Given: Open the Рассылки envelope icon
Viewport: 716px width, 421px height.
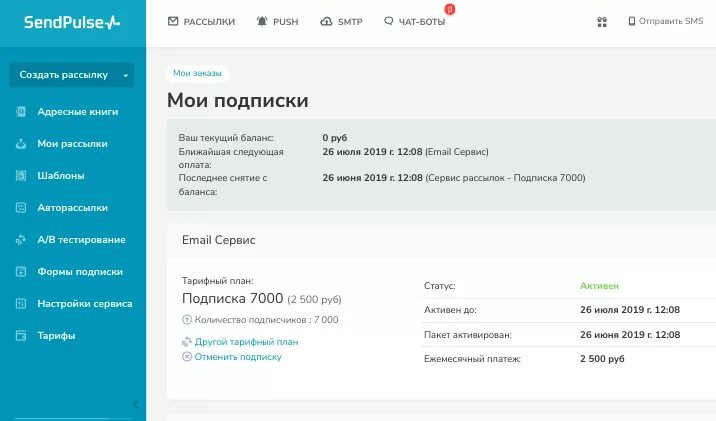Looking at the screenshot, I should (x=173, y=21).
